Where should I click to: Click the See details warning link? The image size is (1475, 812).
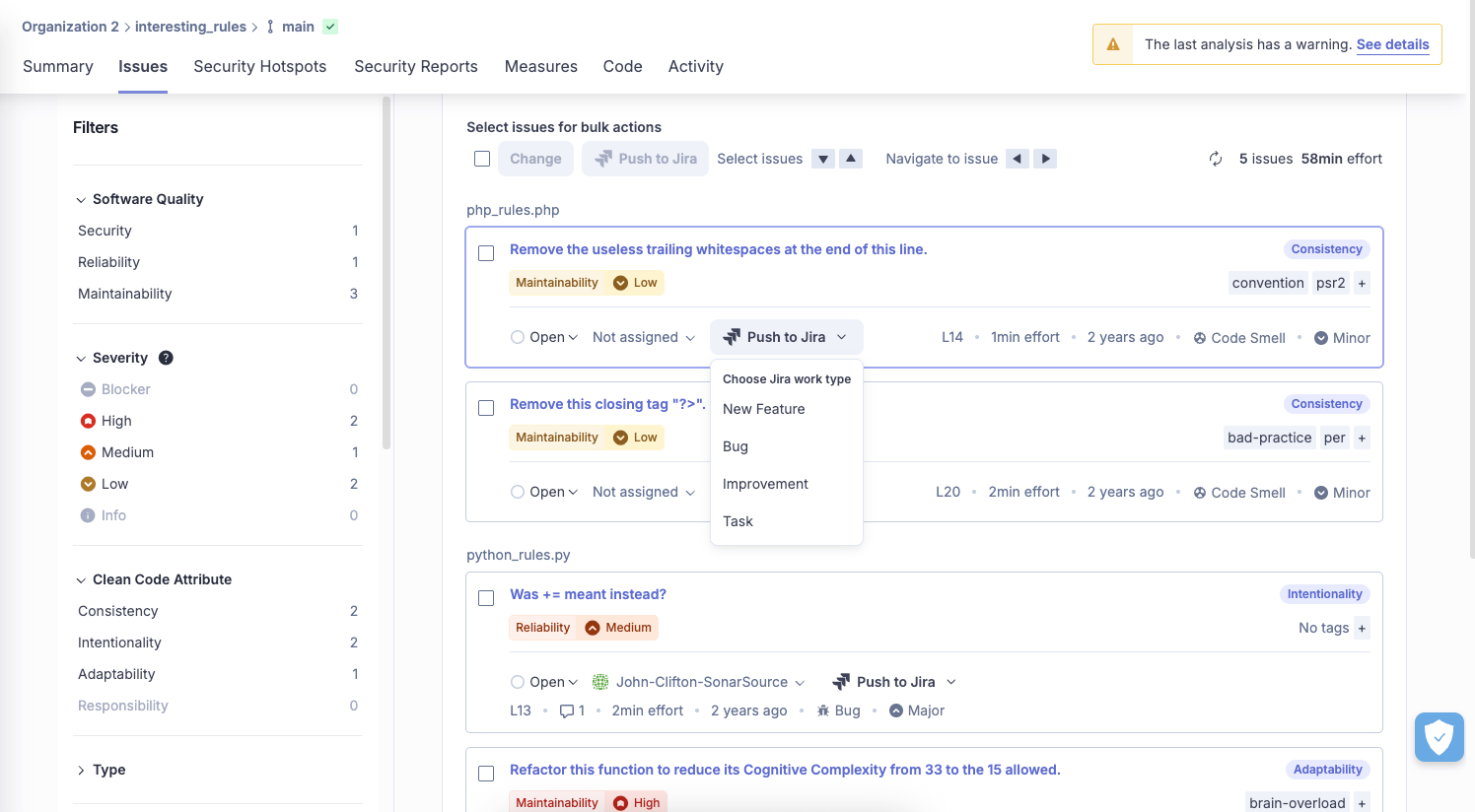tap(1393, 44)
